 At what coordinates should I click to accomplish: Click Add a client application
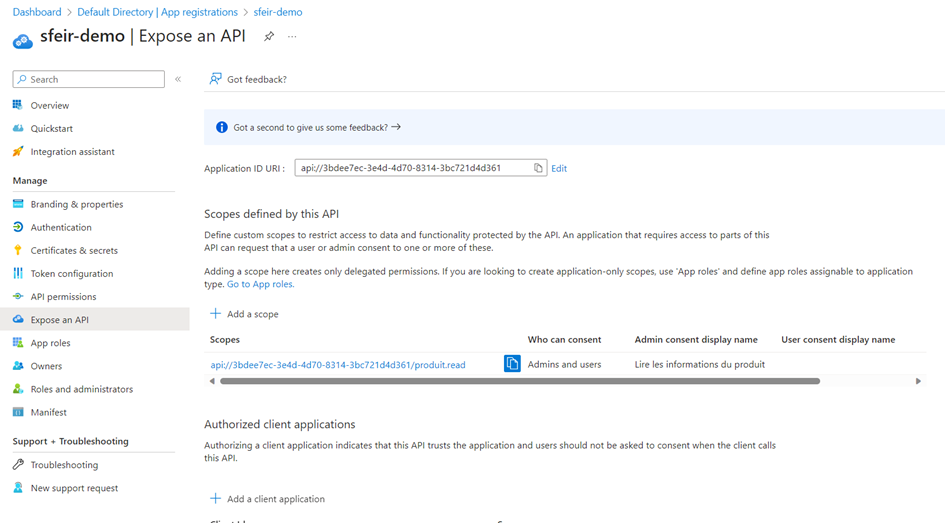coord(267,499)
